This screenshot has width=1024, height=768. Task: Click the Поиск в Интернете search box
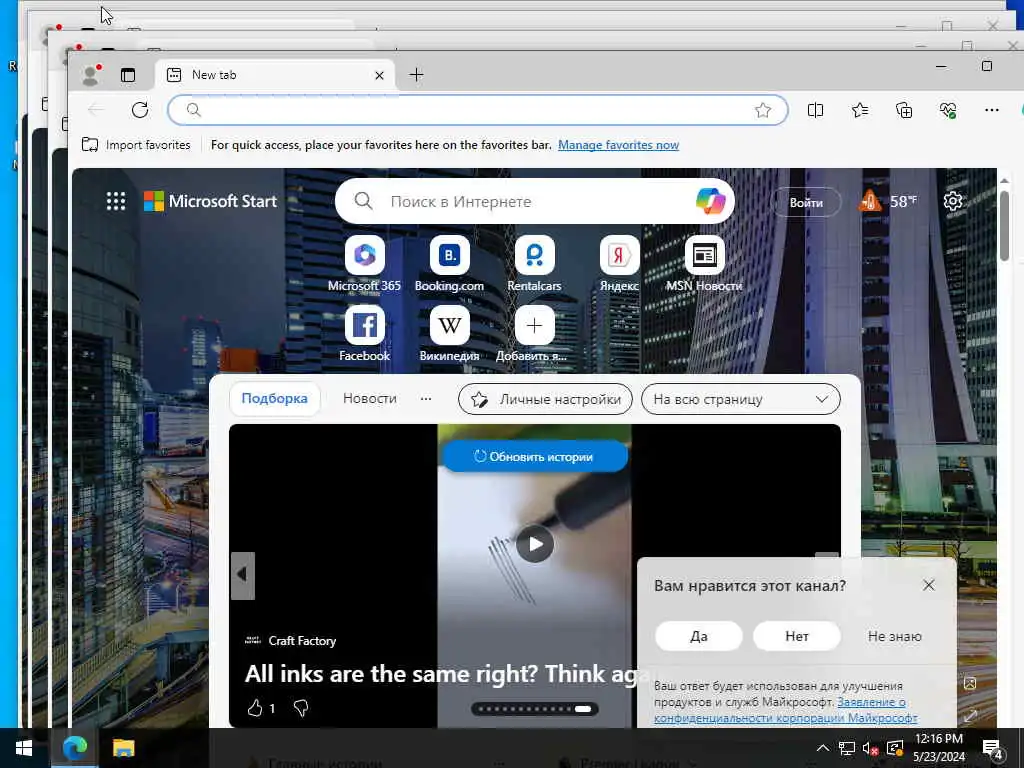(x=534, y=201)
